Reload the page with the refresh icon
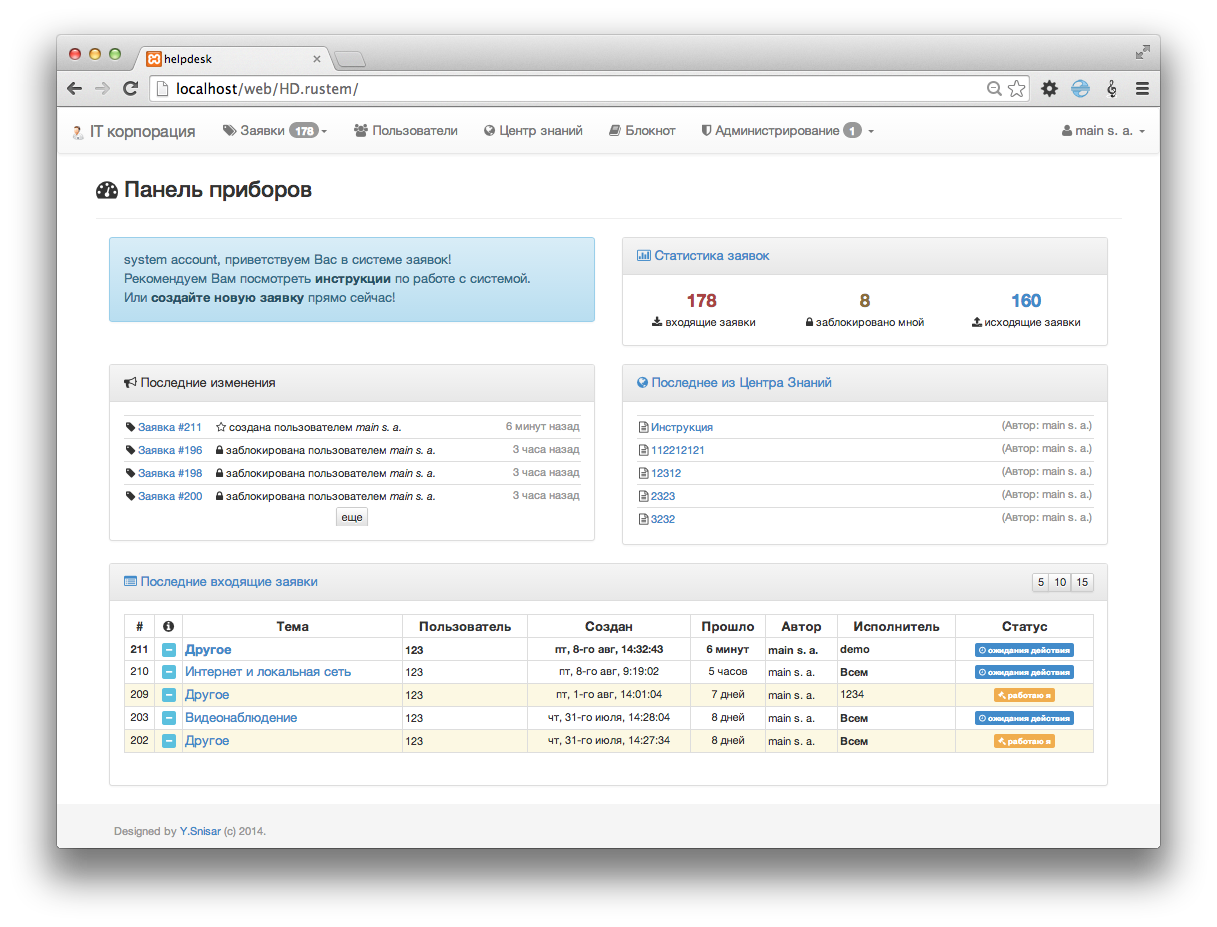The image size is (1217, 927). (x=130, y=89)
